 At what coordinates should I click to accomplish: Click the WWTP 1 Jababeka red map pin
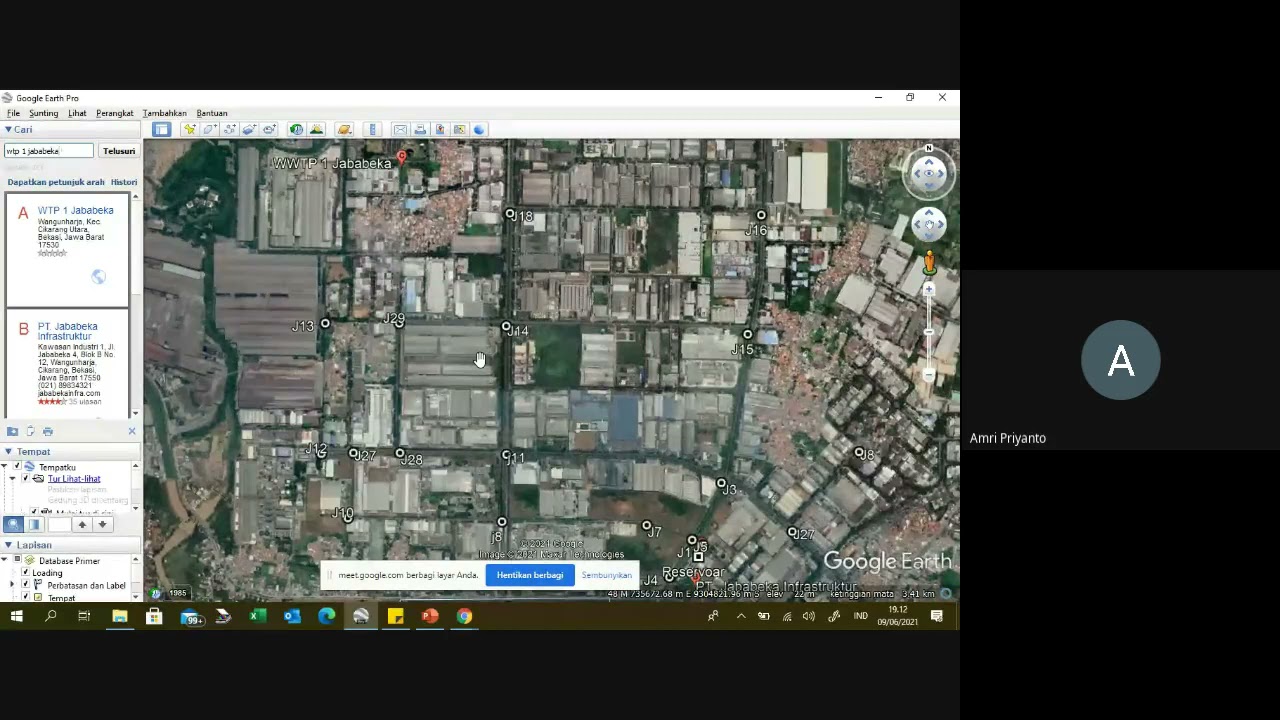402,158
